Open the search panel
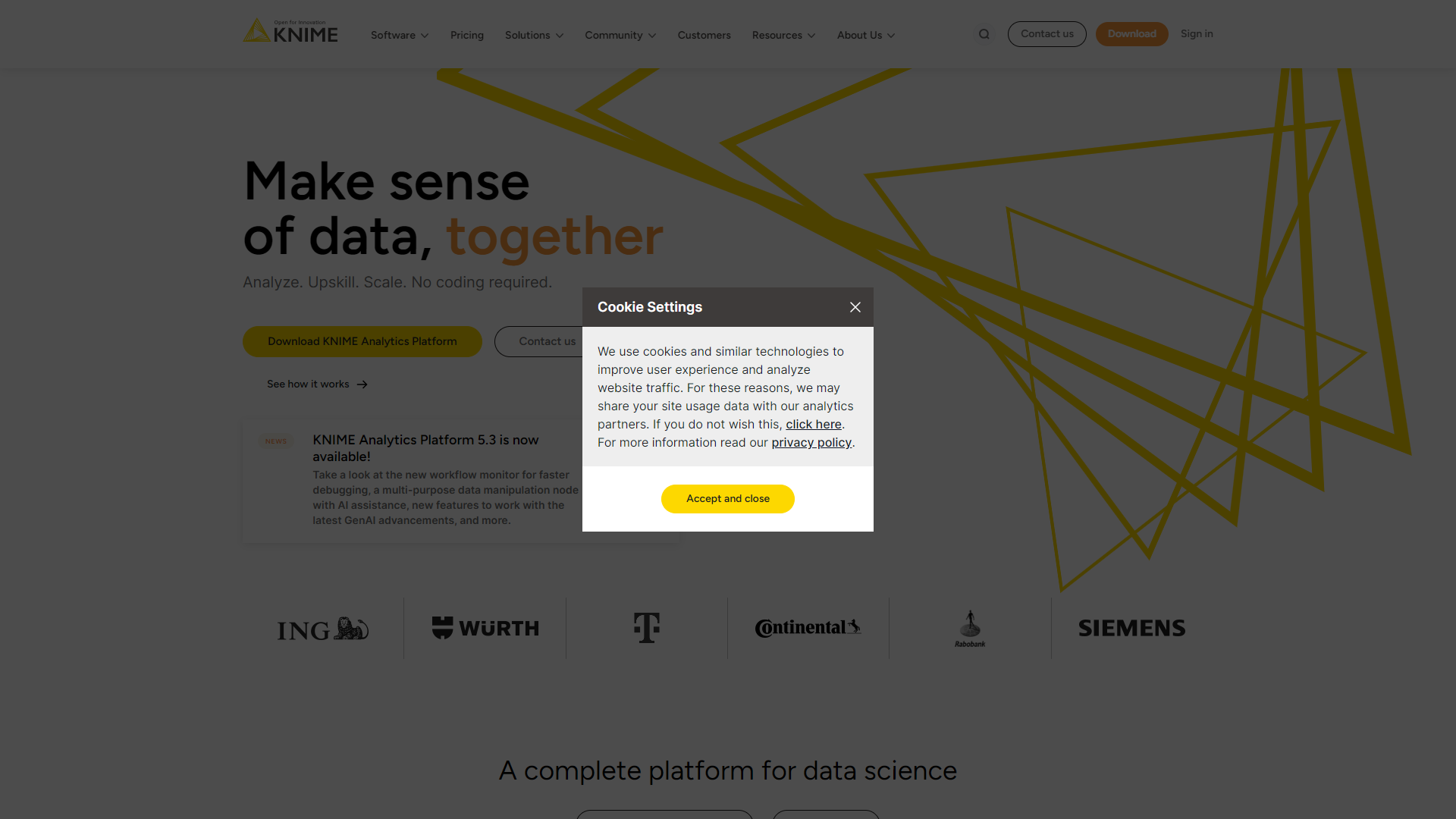Viewport: 1456px width, 819px height. tap(984, 33)
